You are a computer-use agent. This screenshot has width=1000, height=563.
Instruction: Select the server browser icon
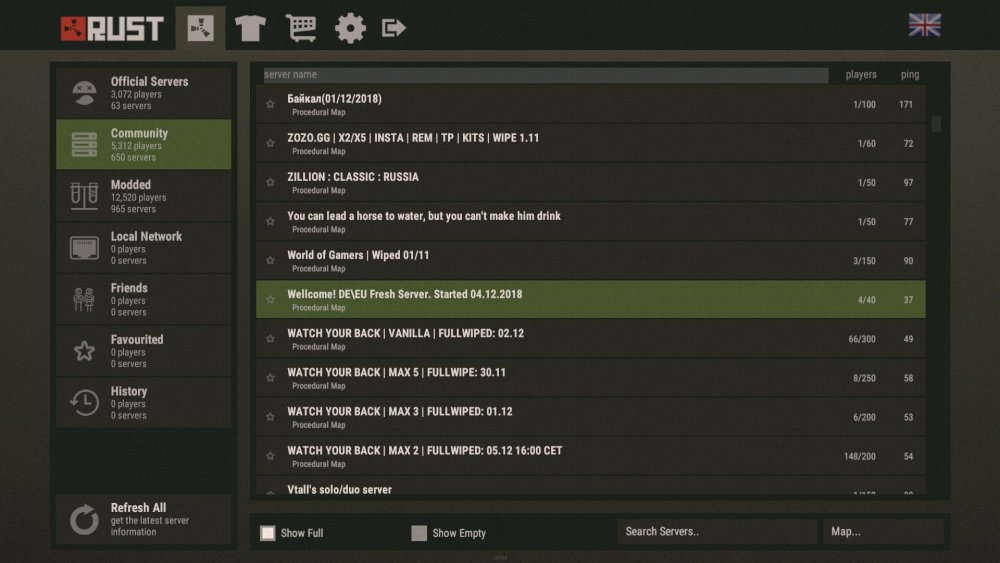(200, 28)
